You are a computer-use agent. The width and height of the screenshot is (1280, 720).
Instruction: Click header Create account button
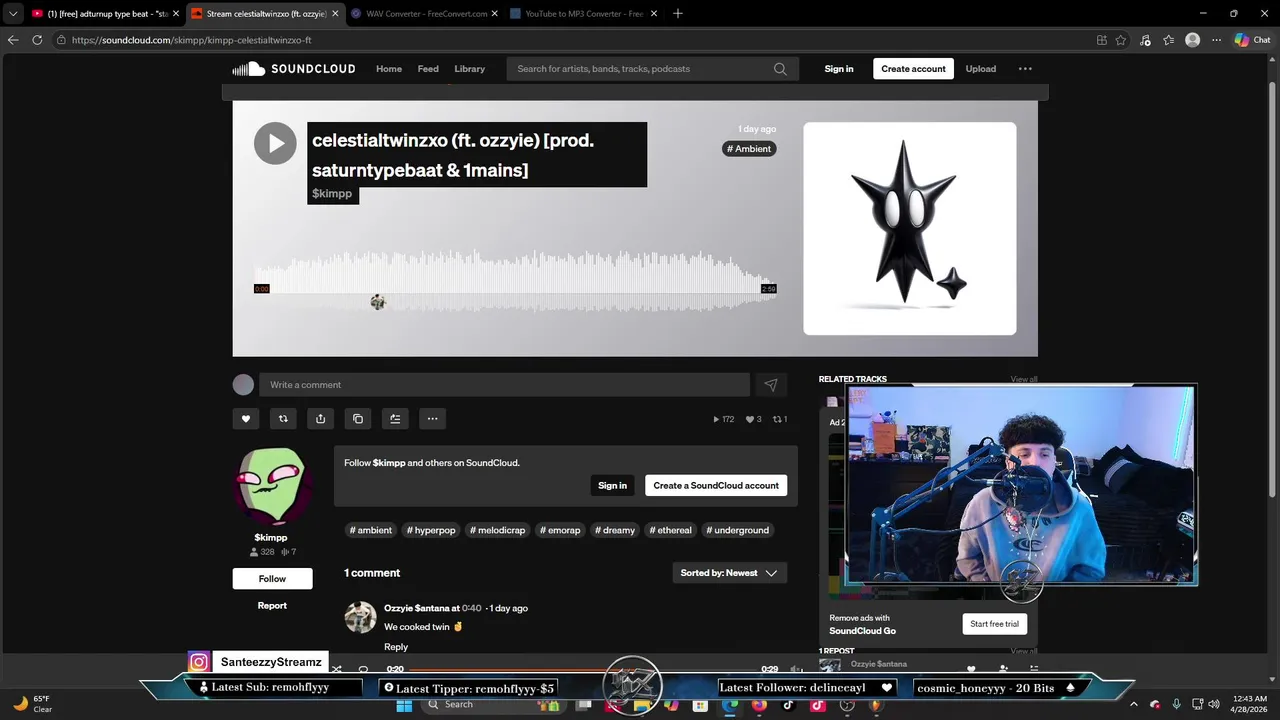pyautogui.click(x=913, y=69)
